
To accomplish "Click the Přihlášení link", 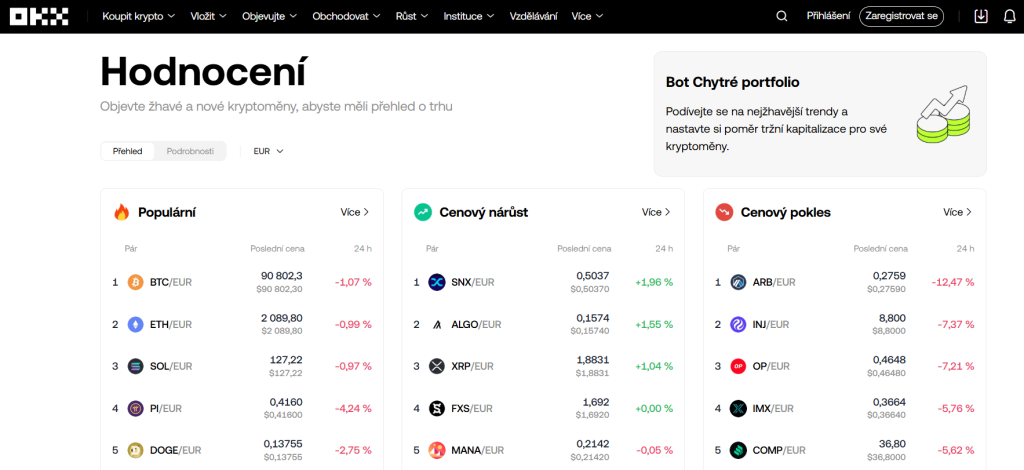I will tap(828, 16).
